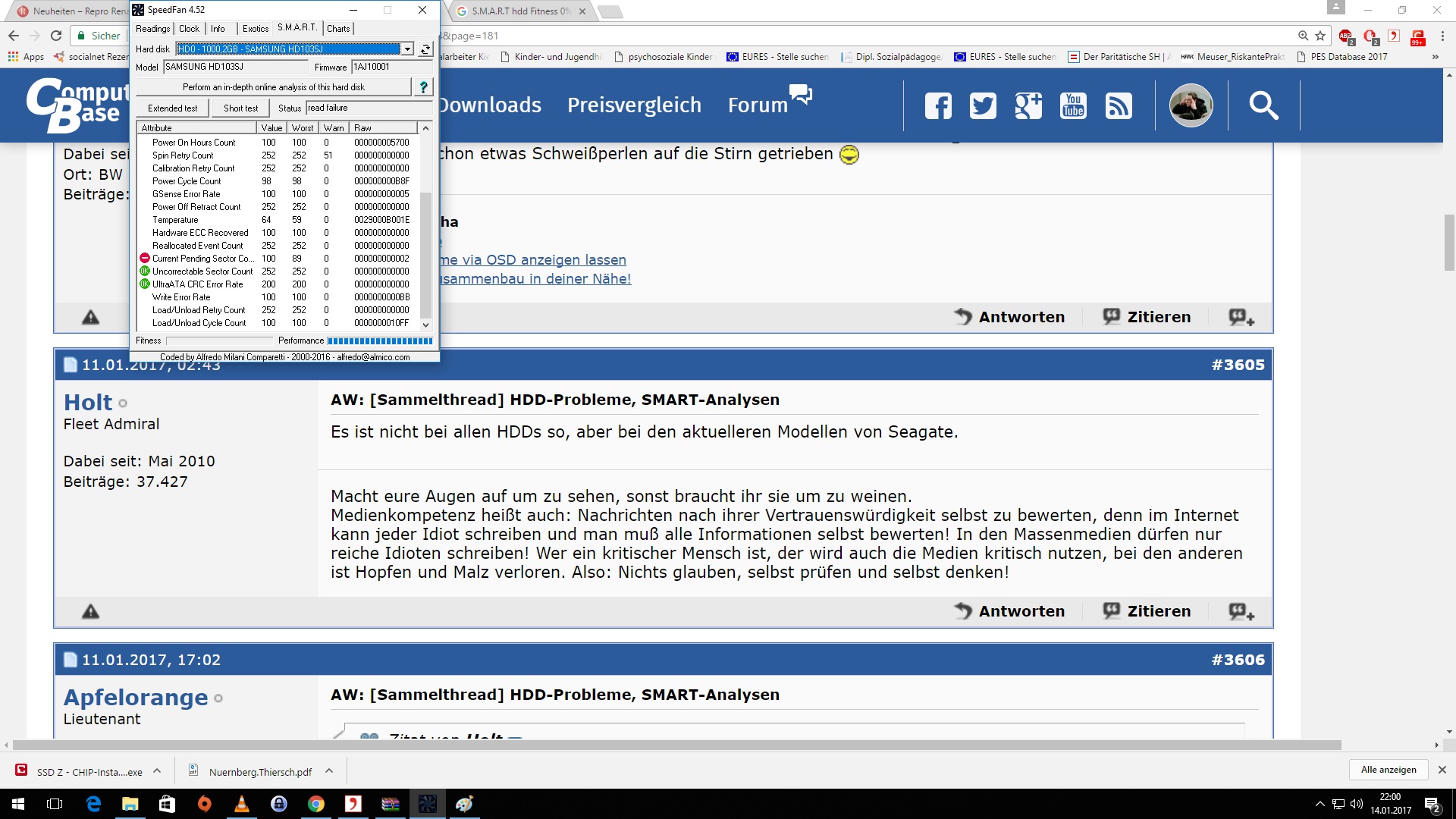
Task: Click the Alle anzeigen downloads button
Action: coord(1388,770)
